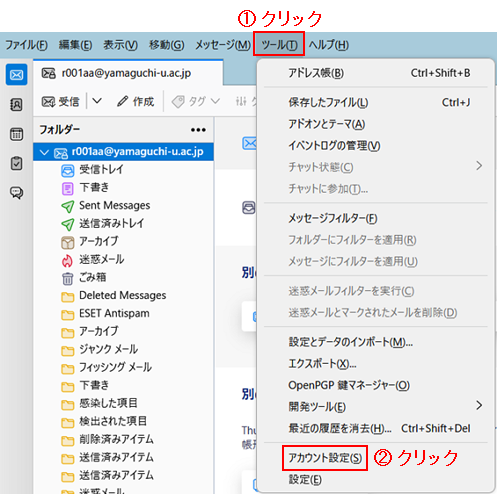Open the Mail space icon in sidebar
Viewport: 497px width, 494px height.
pyautogui.click(x=16, y=75)
